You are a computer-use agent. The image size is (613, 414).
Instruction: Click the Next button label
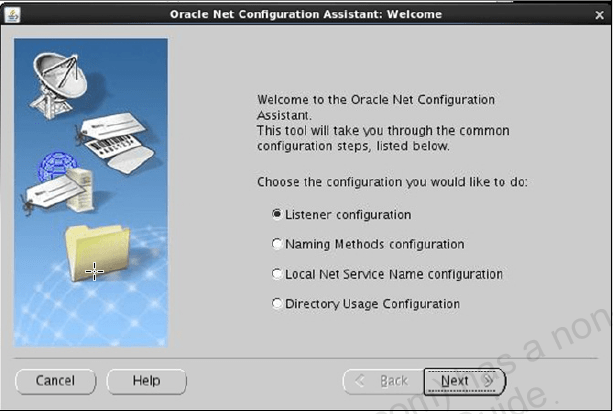click(x=455, y=381)
